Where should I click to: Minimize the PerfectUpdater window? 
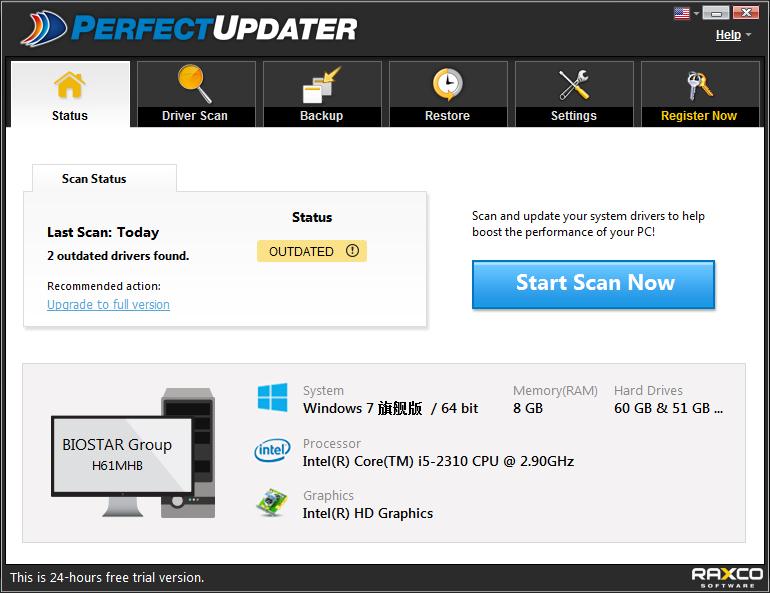point(716,13)
